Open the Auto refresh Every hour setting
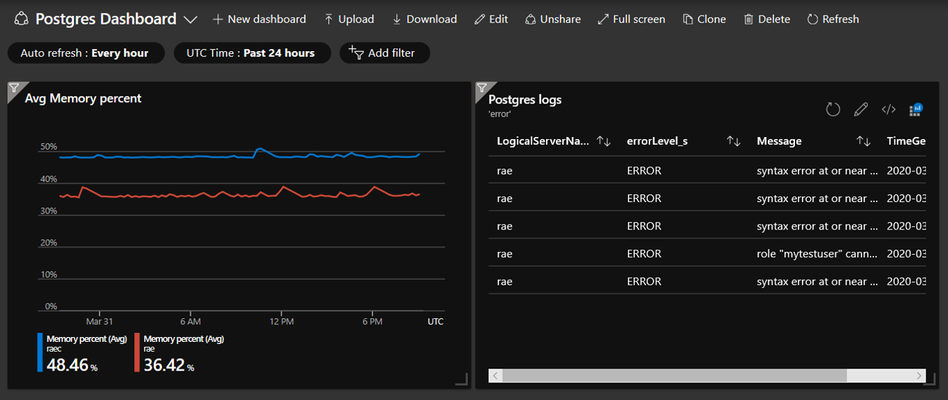The width and height of the screenshot is (948, 400). [86, 53]
